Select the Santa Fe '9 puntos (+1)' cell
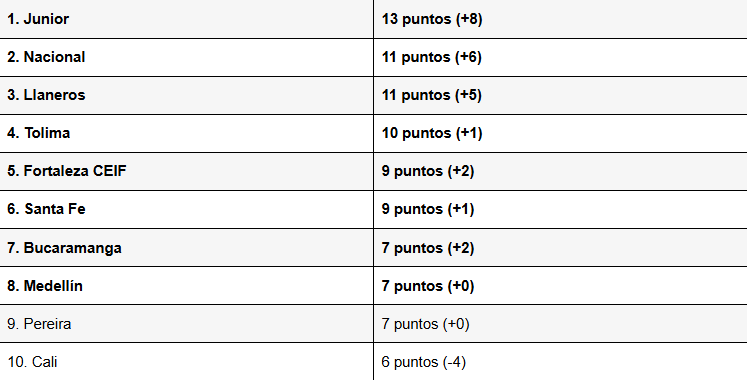 pos(560,210)
